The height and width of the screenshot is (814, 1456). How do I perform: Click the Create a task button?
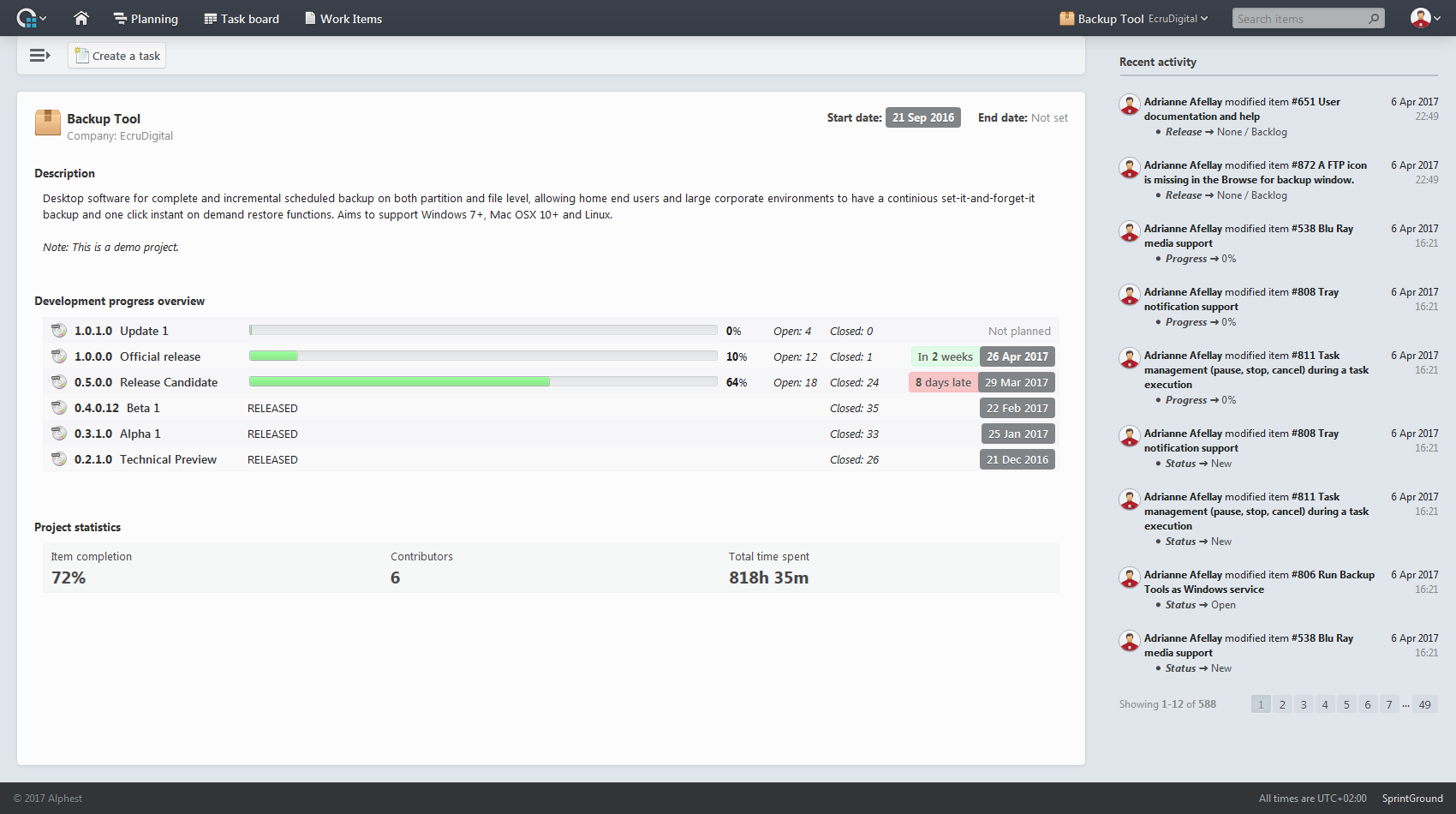click(117, 56)
